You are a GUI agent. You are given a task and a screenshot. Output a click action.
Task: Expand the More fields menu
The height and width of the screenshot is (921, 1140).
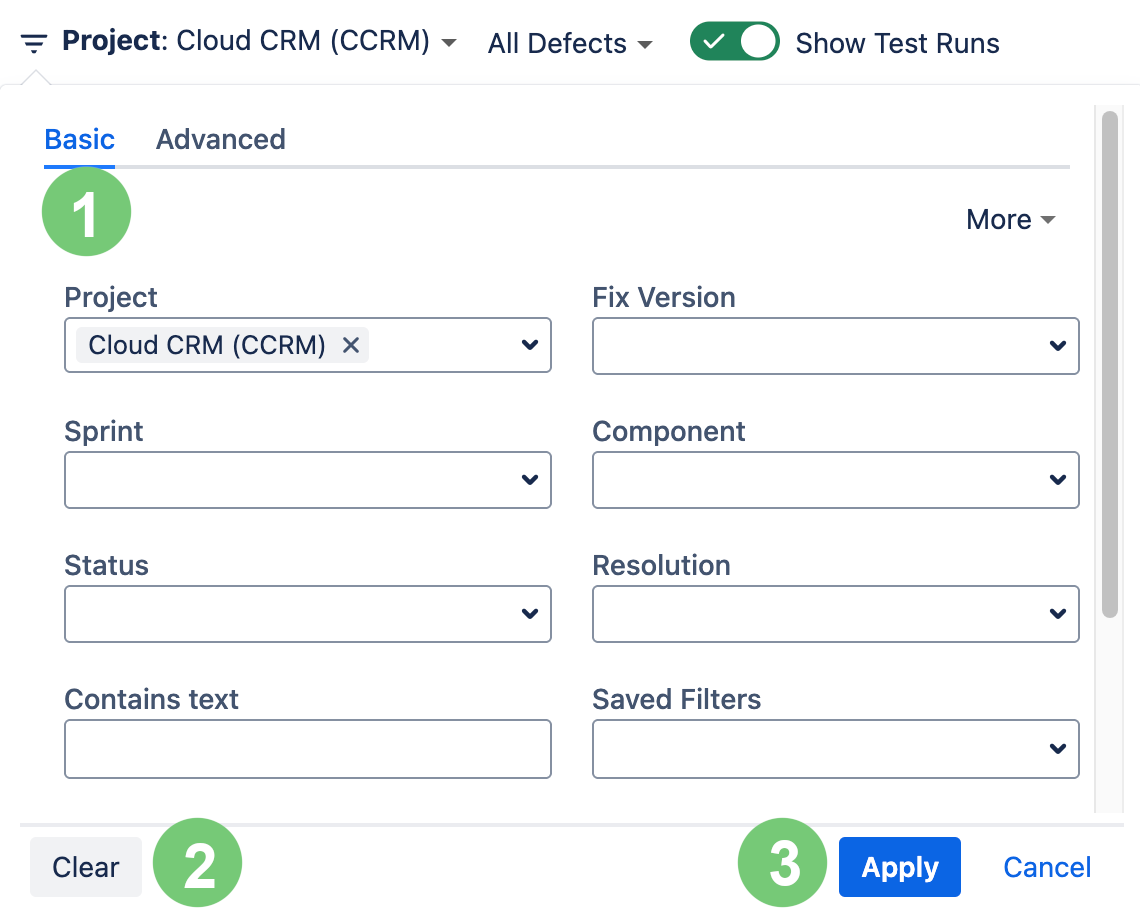point(1011,220)
